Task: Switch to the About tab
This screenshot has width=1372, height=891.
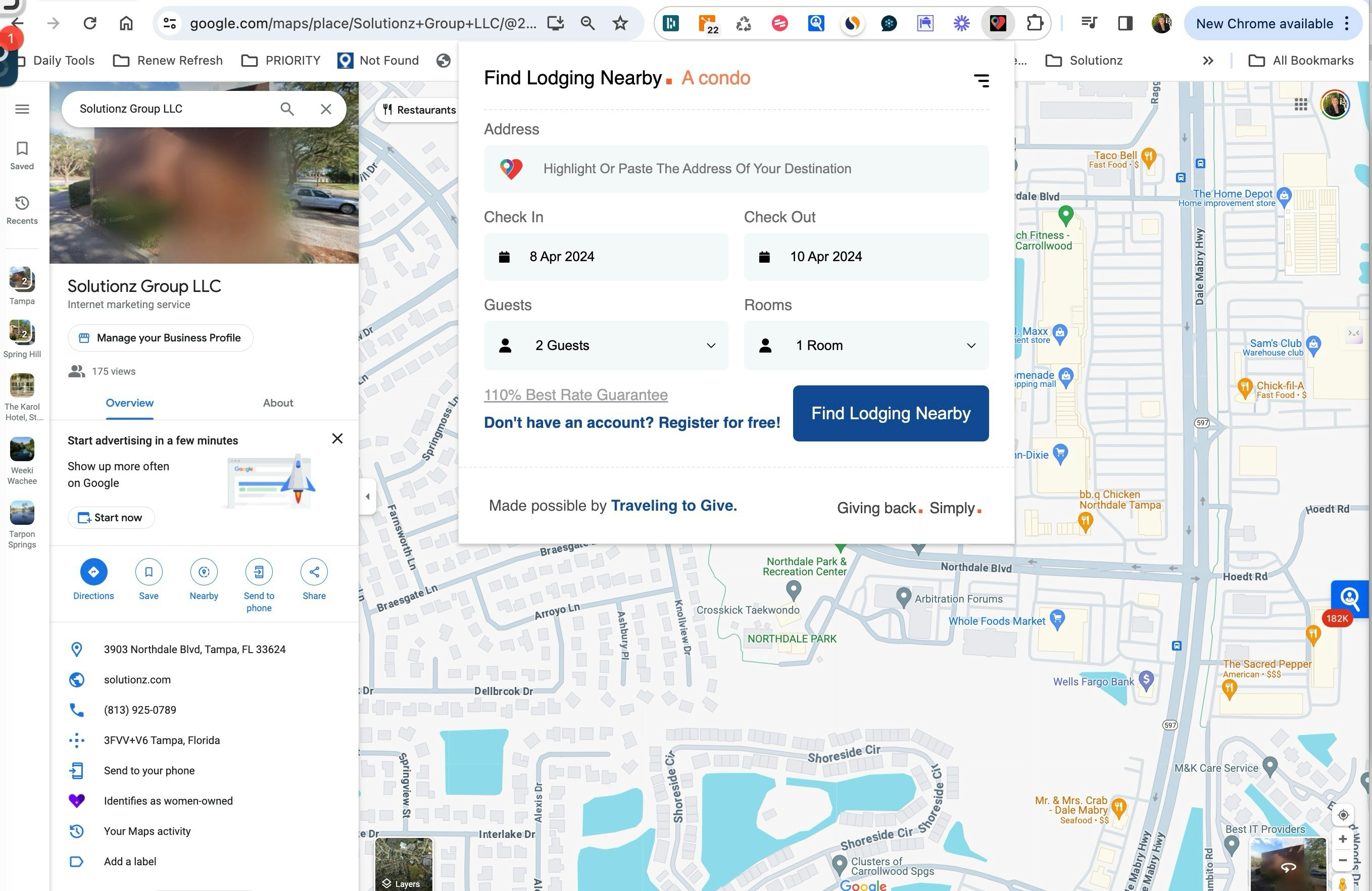Action: pos(278,403)
